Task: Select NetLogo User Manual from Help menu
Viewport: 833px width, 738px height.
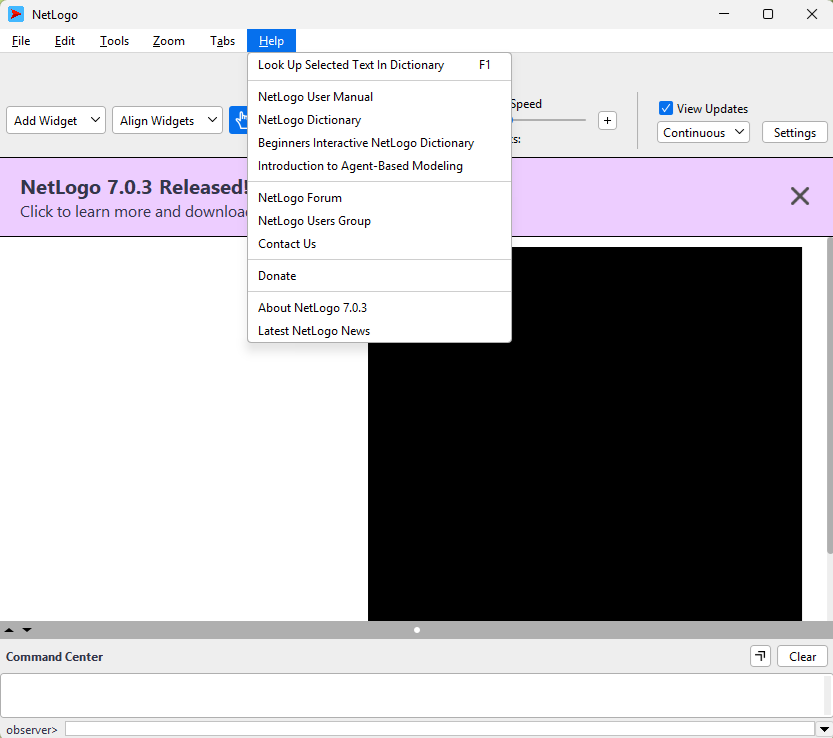Action: (315, 97)
